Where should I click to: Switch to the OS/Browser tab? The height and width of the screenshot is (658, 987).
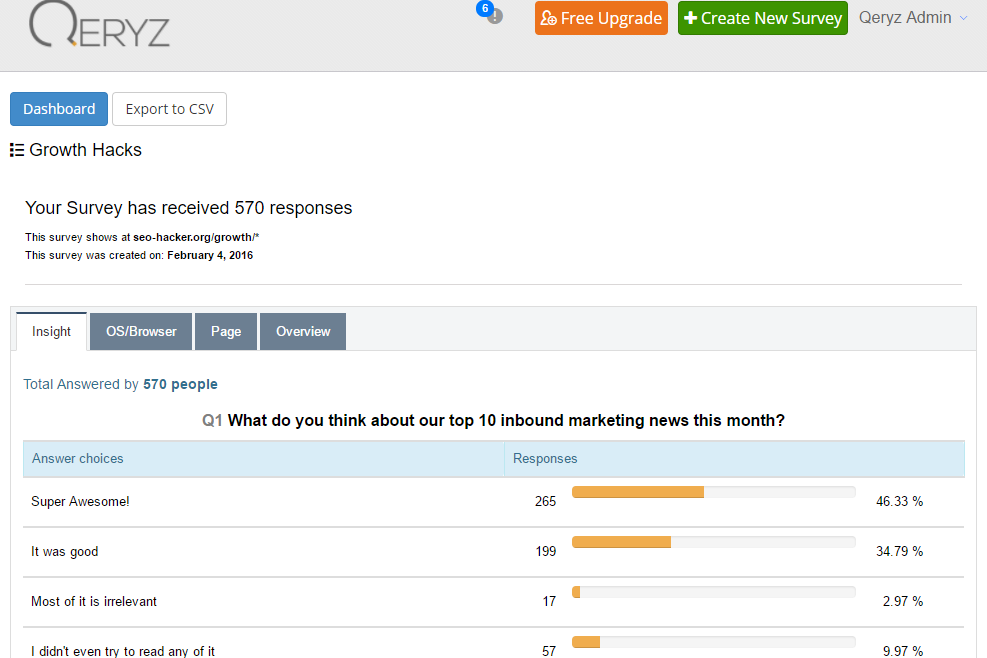tap(141, 331)
